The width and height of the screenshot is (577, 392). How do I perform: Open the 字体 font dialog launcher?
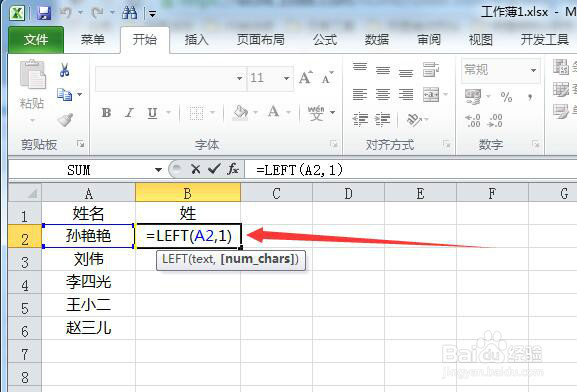334,144
